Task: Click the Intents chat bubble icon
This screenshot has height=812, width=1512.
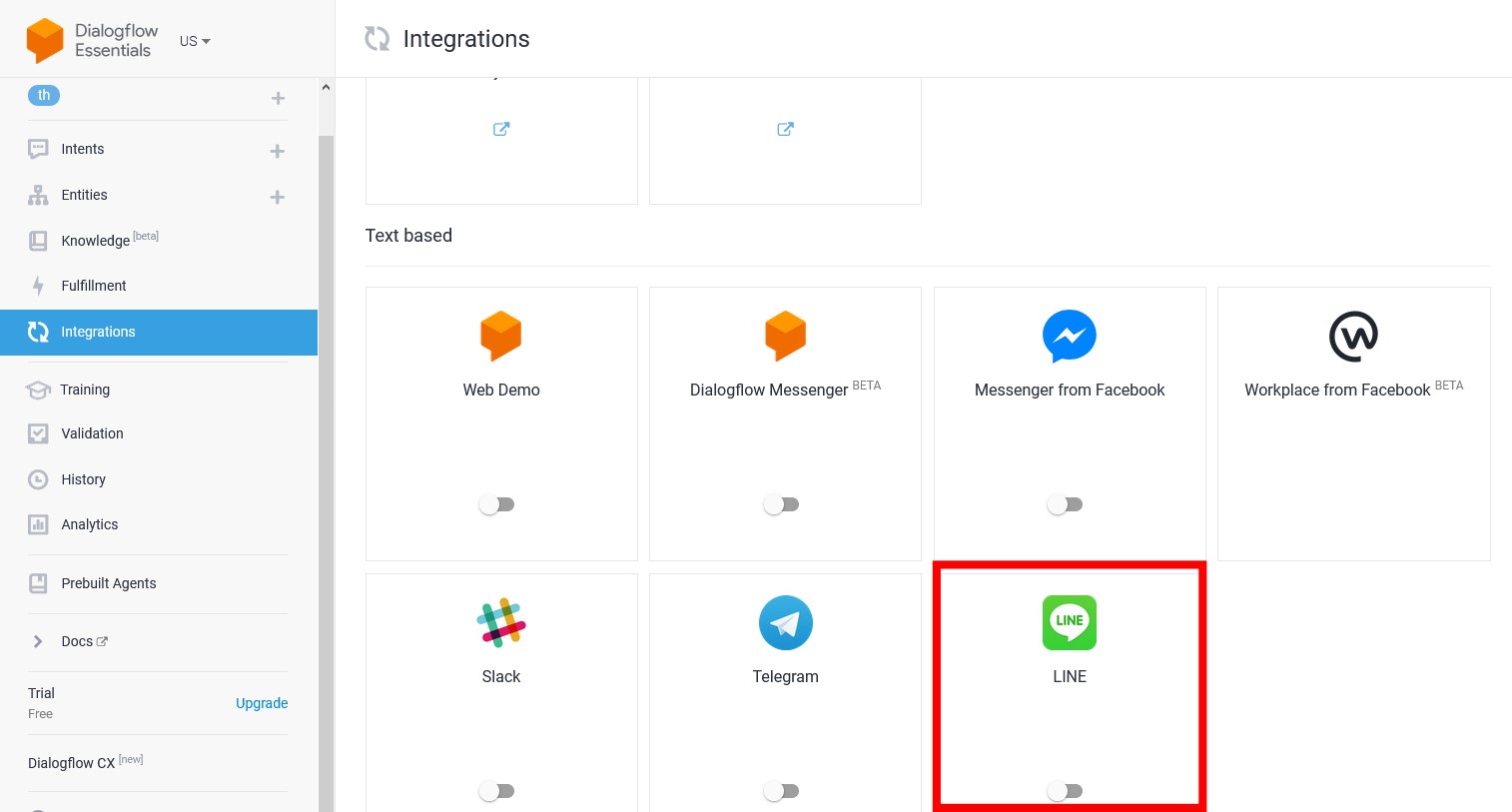Action: pyautogui.click(x=38, y=149)
